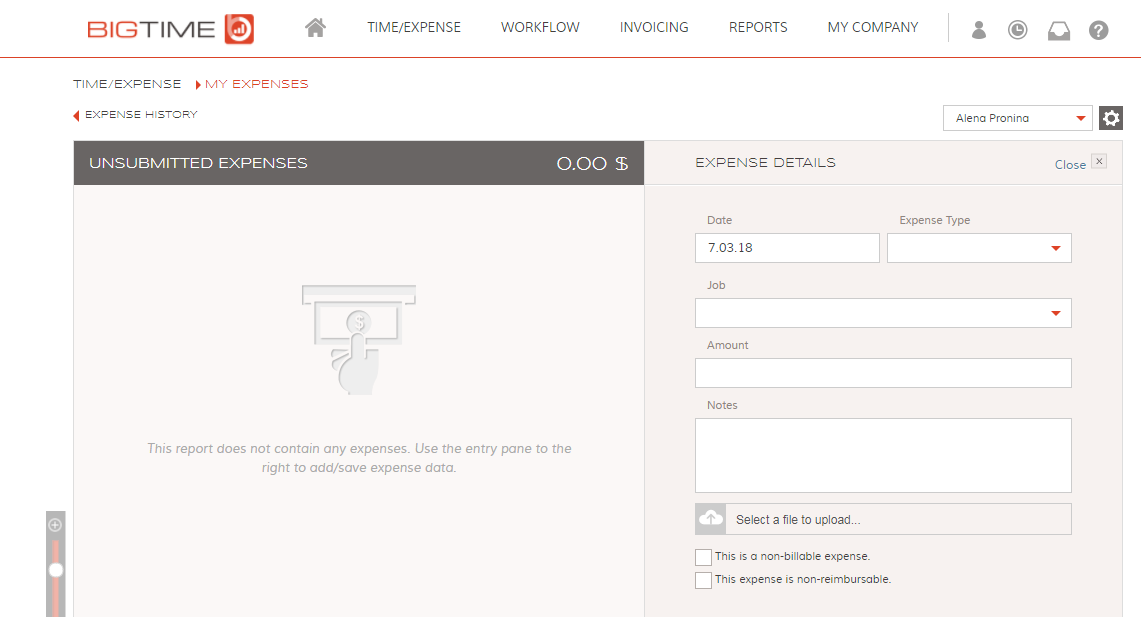Check the non-billable expense checkbox
The image size is (1141, 617).
pyautogui.click(x=703, y=557)
